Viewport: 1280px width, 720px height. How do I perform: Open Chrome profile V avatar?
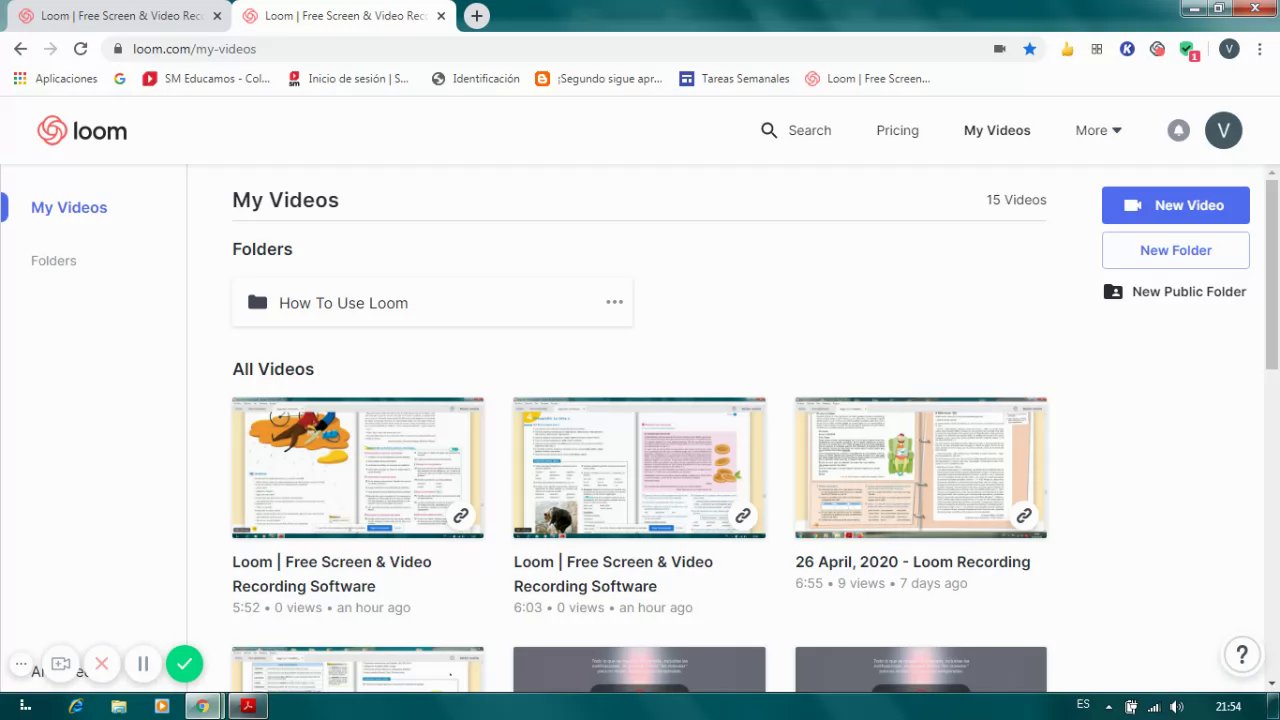click(x=1229, y=48)
